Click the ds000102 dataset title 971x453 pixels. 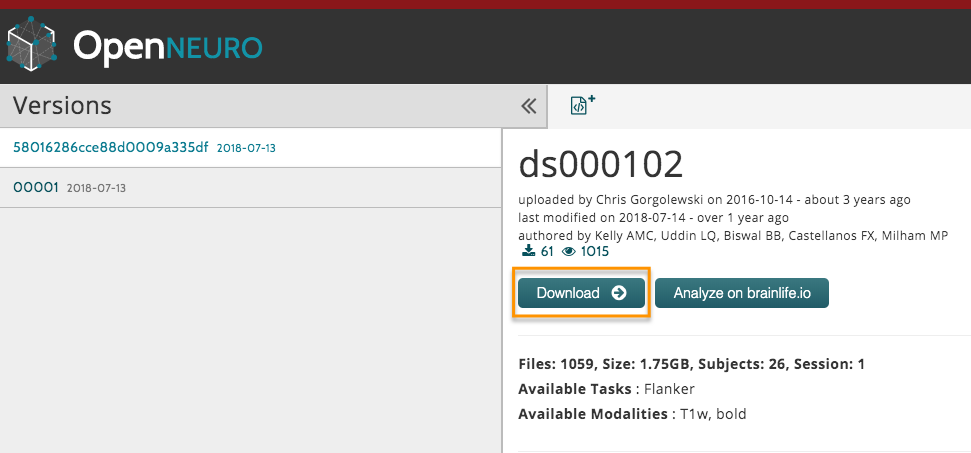[x=601, y=165]
